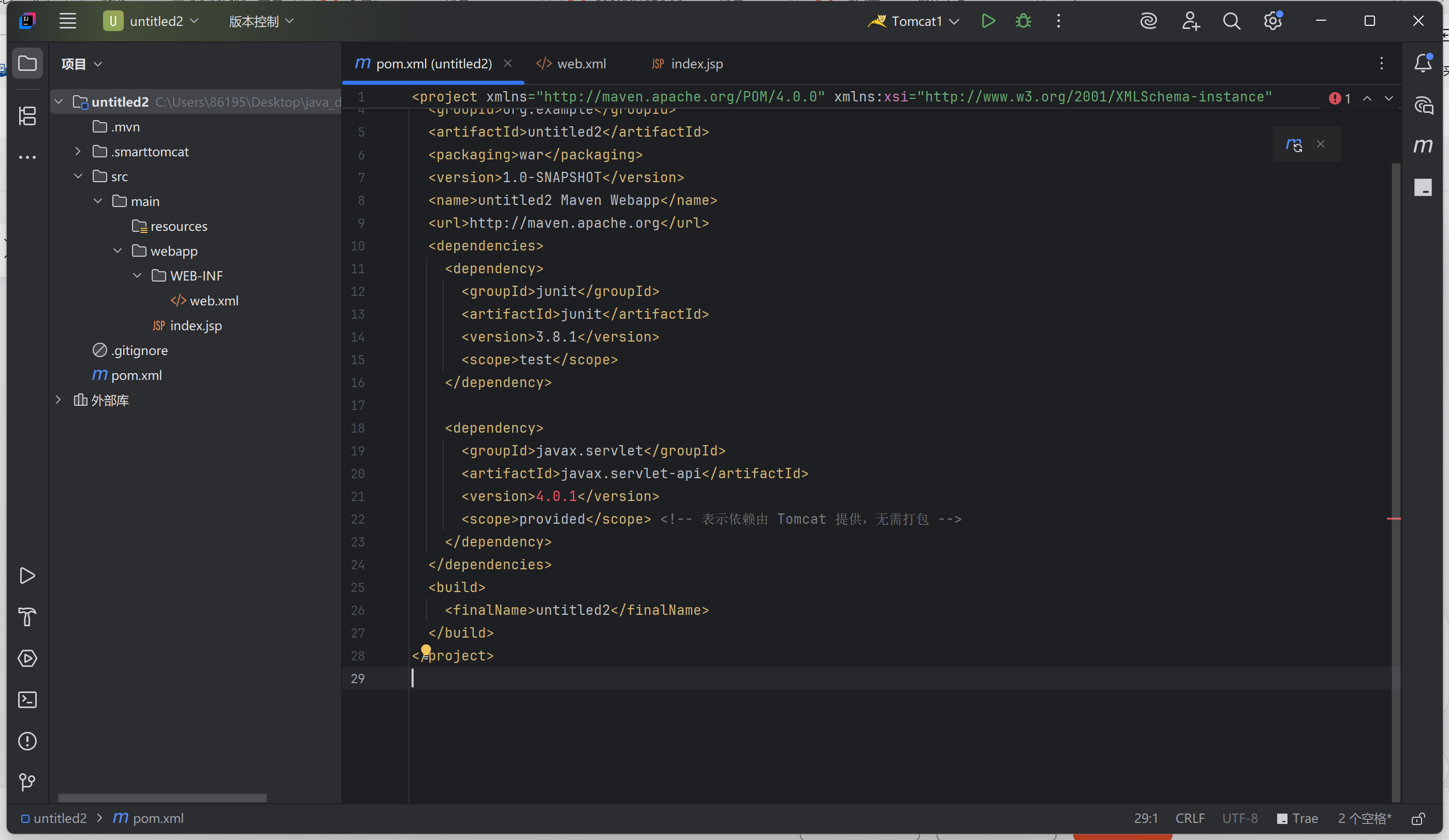1449x840 pixels.
Task: Open the Maven tool window
Action: (1423, 146)
